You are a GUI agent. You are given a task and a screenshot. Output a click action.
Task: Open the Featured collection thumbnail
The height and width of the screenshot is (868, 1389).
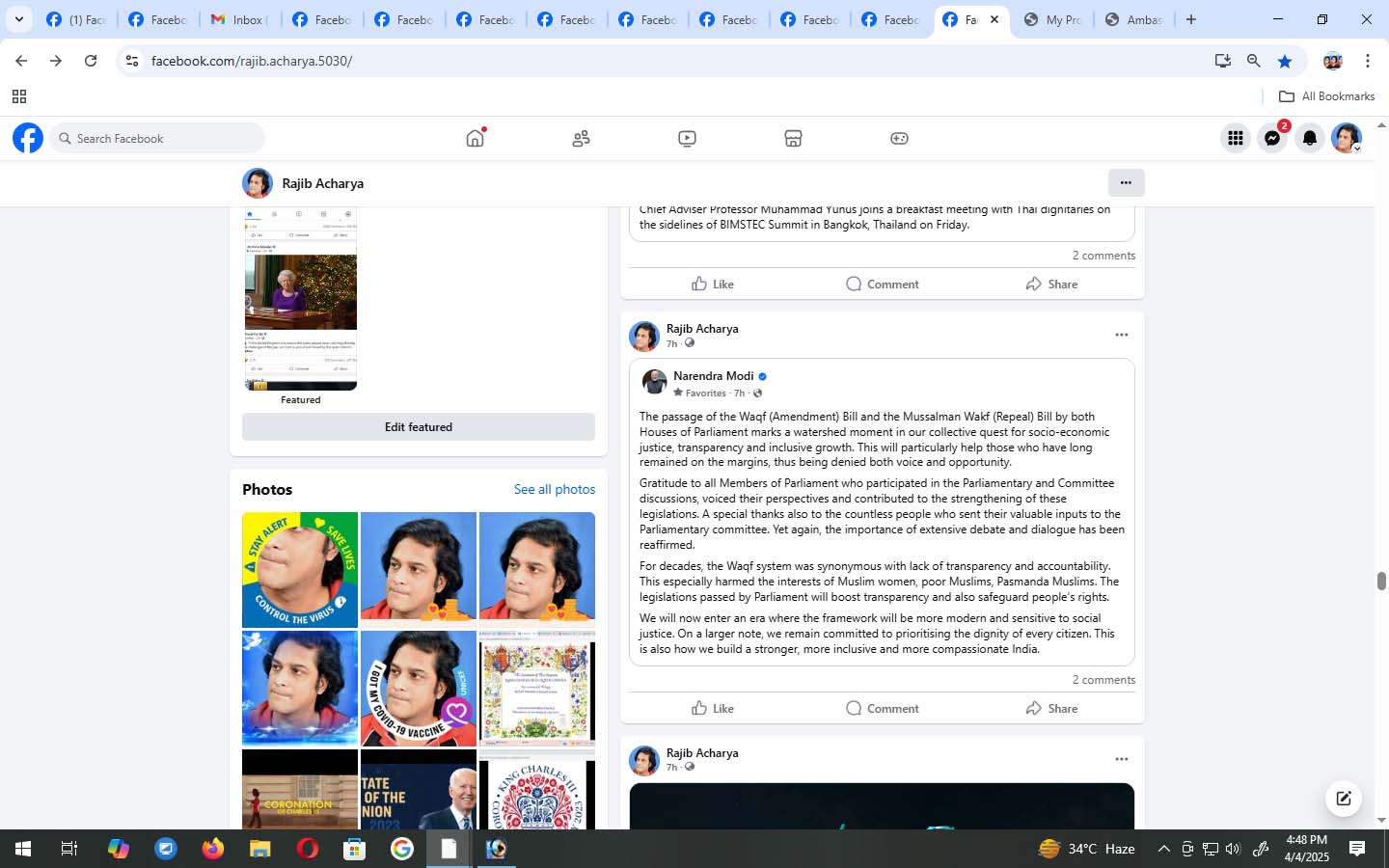pyautogui.click(x=301, y=299)
